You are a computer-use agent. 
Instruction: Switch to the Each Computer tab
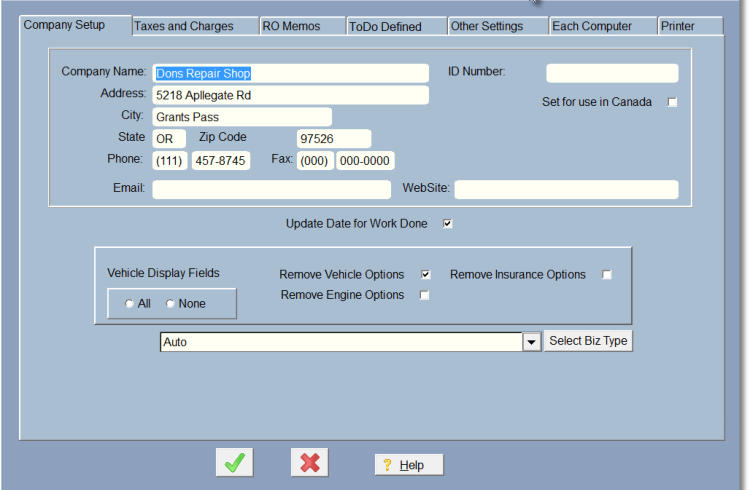tap(592, 26)
